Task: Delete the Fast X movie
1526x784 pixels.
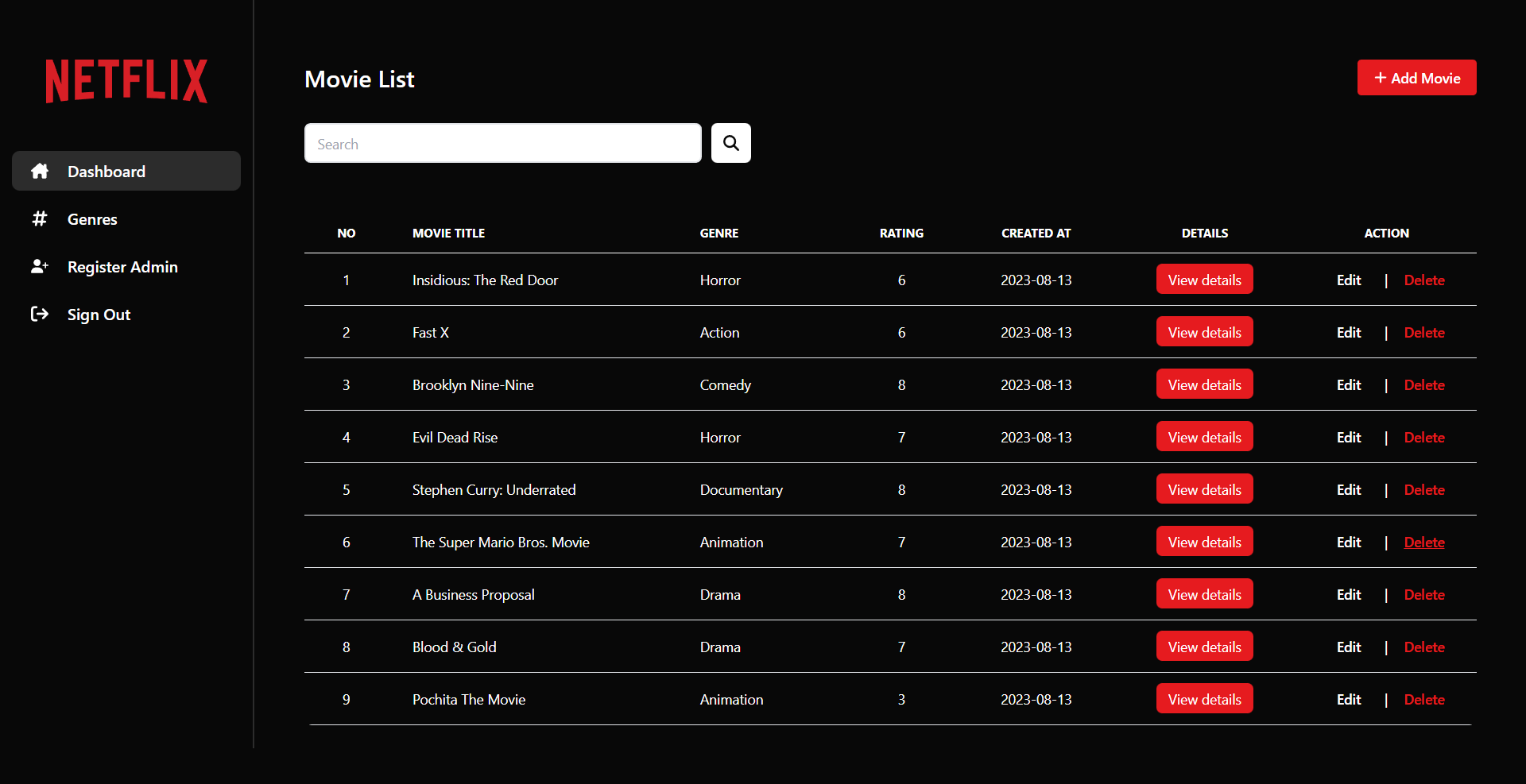Action: coord(1424,332)
